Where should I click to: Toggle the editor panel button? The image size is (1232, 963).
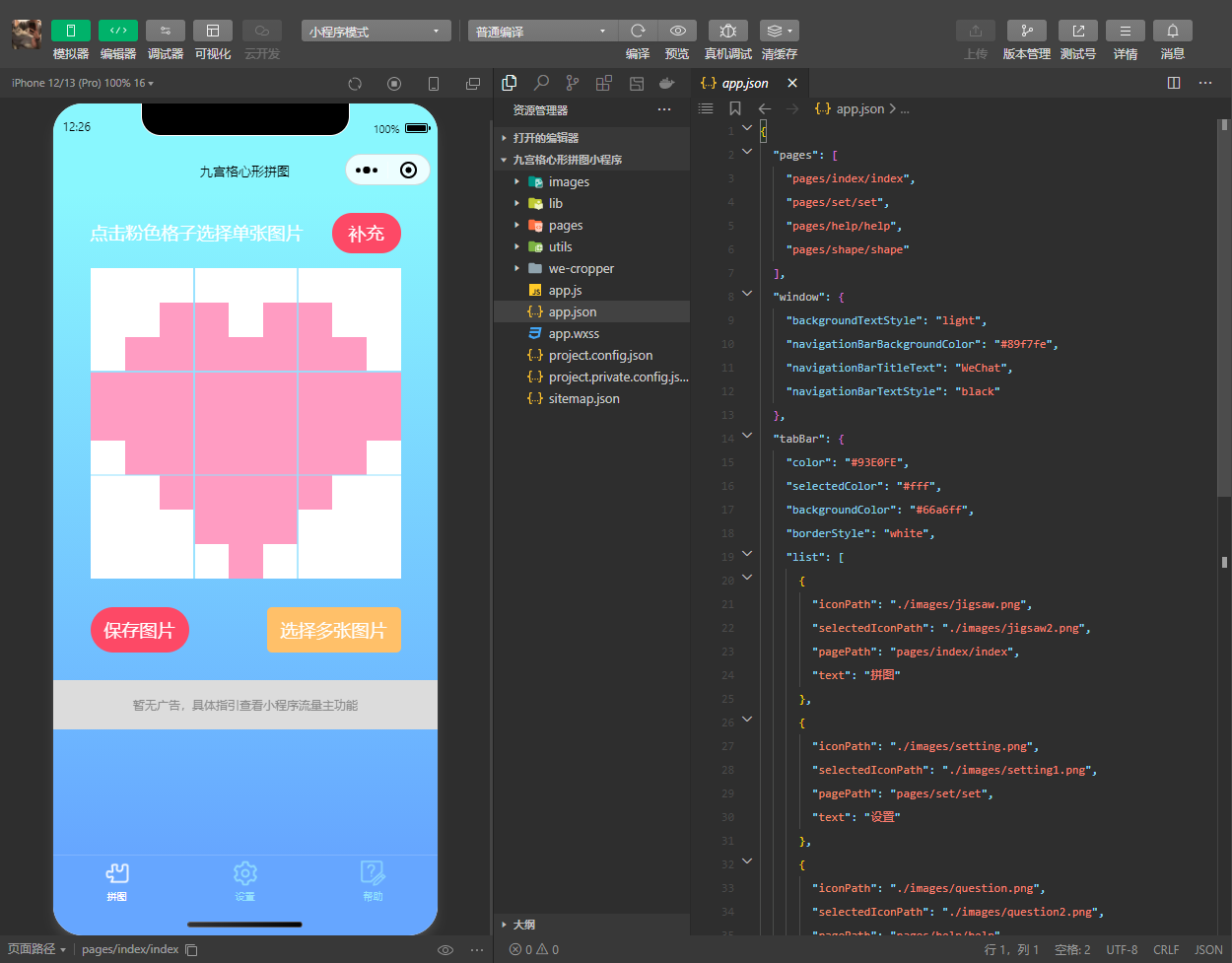tap(117, 31)
